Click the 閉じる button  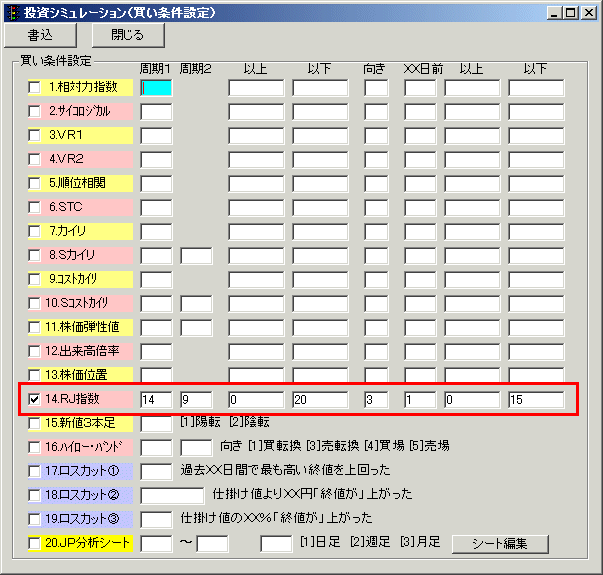click(x=128, y=35)
